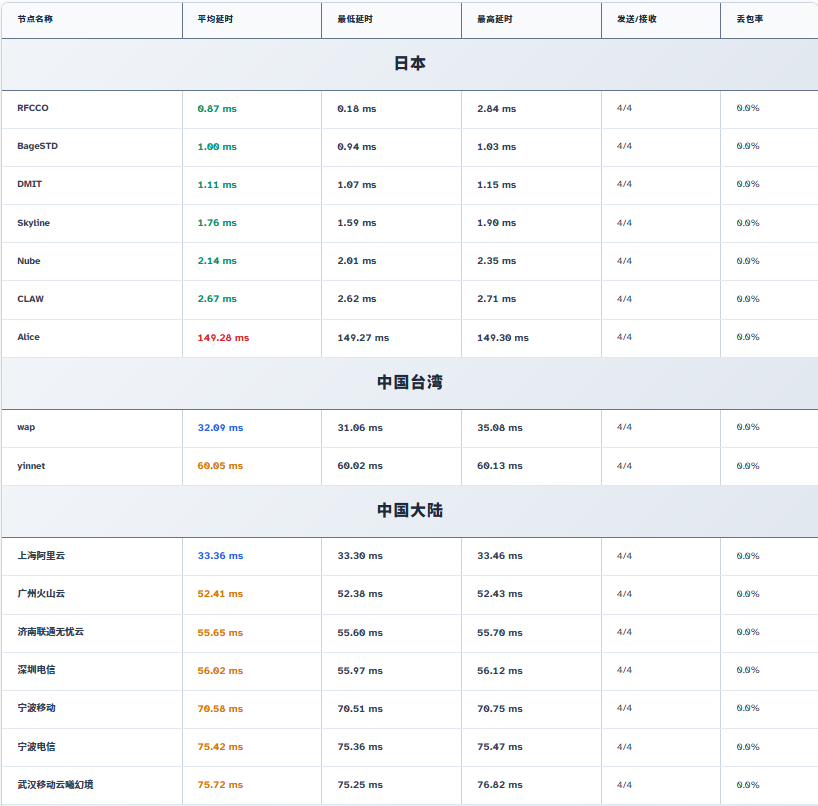Collapse the 中国大陆 group section
The image size is (818, 806).
pyautogui.click(x=409, y=511)
